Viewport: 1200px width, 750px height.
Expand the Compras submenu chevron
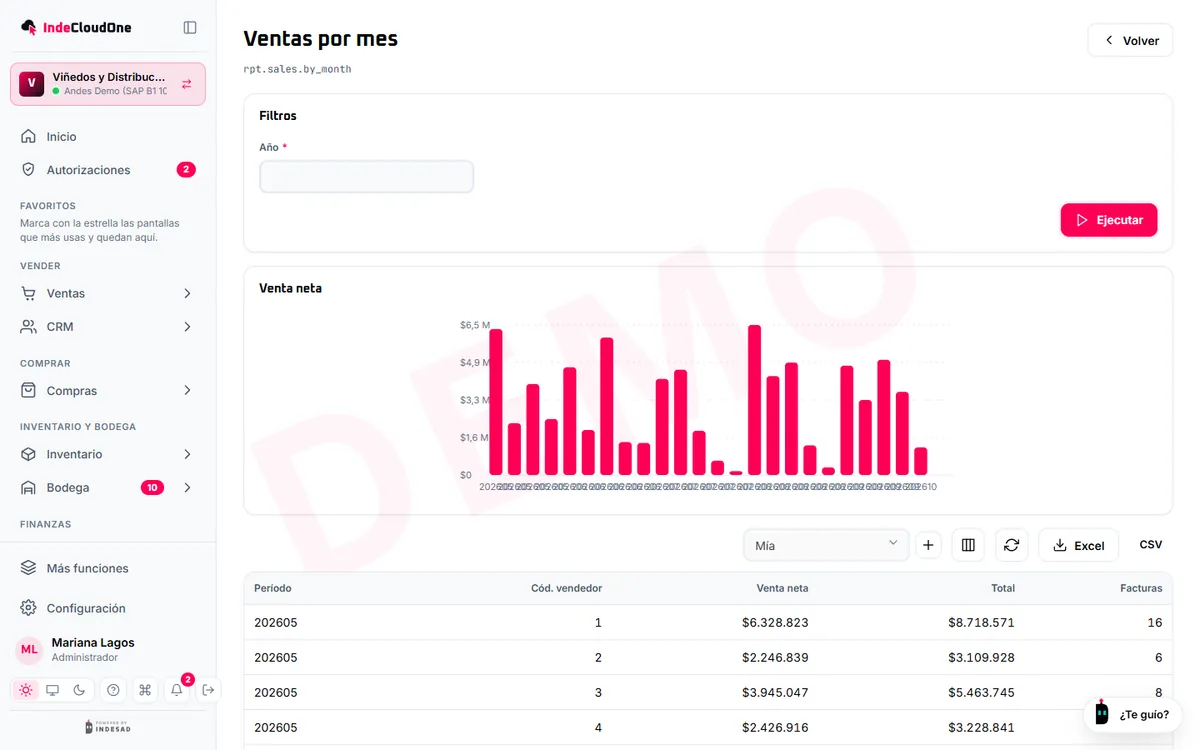[x=187, y=391]
